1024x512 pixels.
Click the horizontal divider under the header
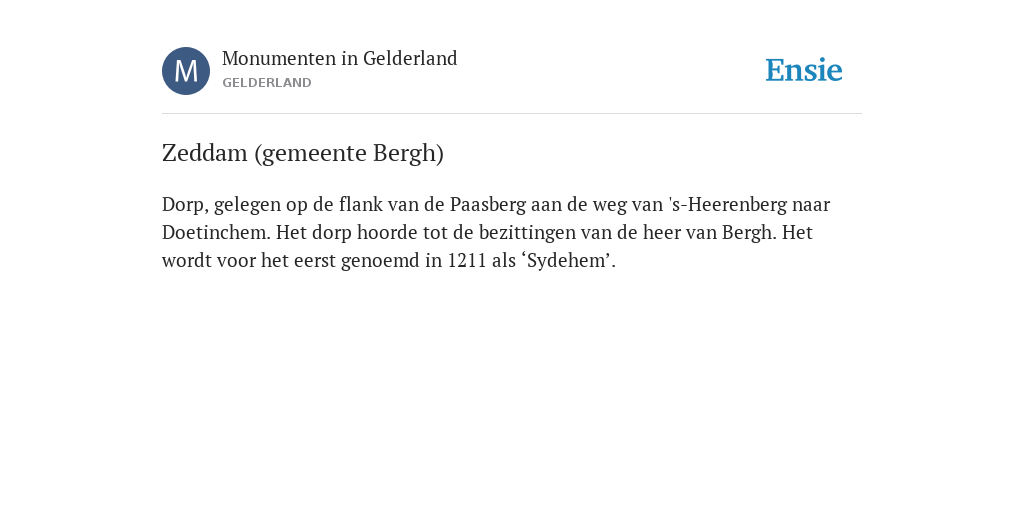point(512,114)
